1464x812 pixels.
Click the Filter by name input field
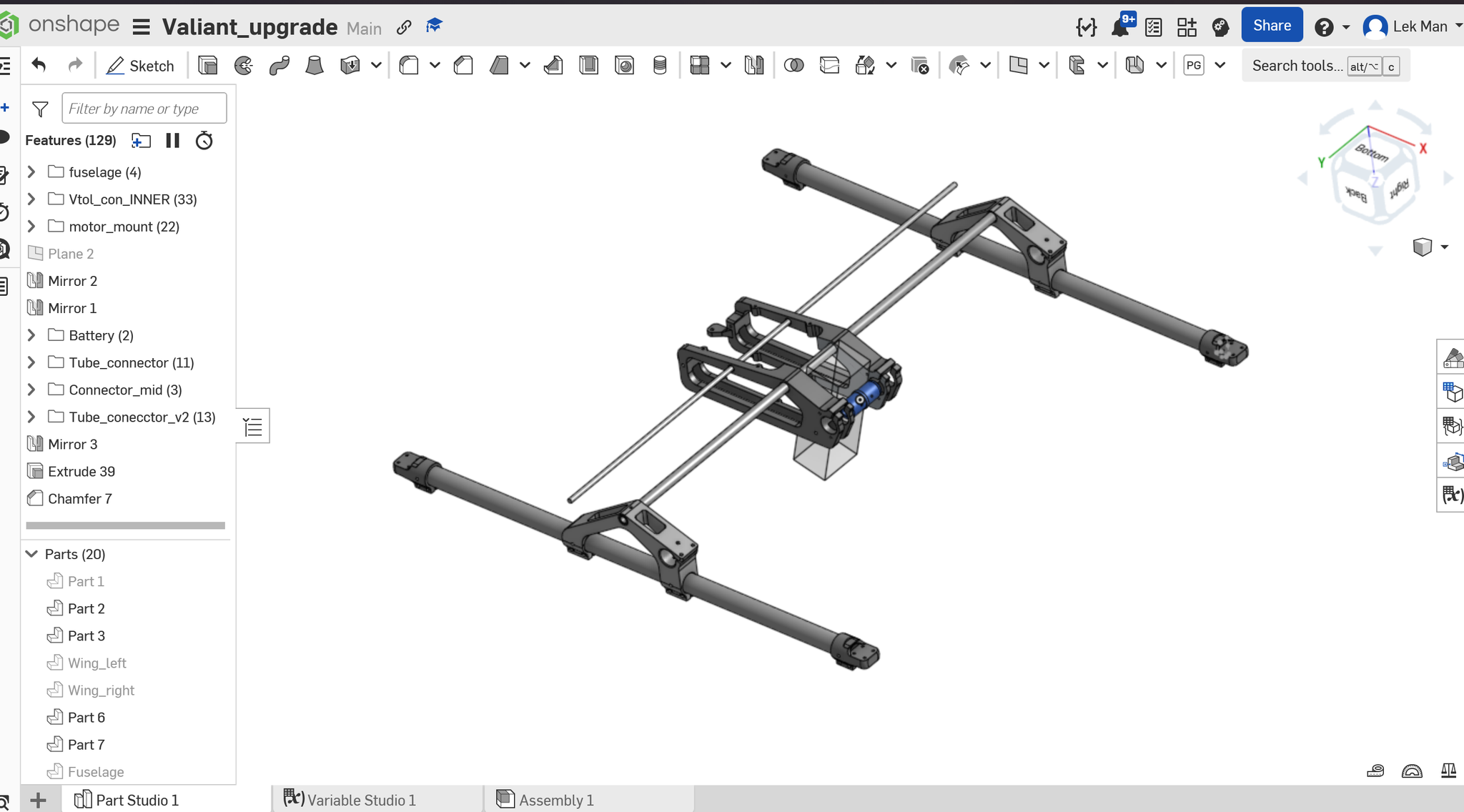point(144,109)
